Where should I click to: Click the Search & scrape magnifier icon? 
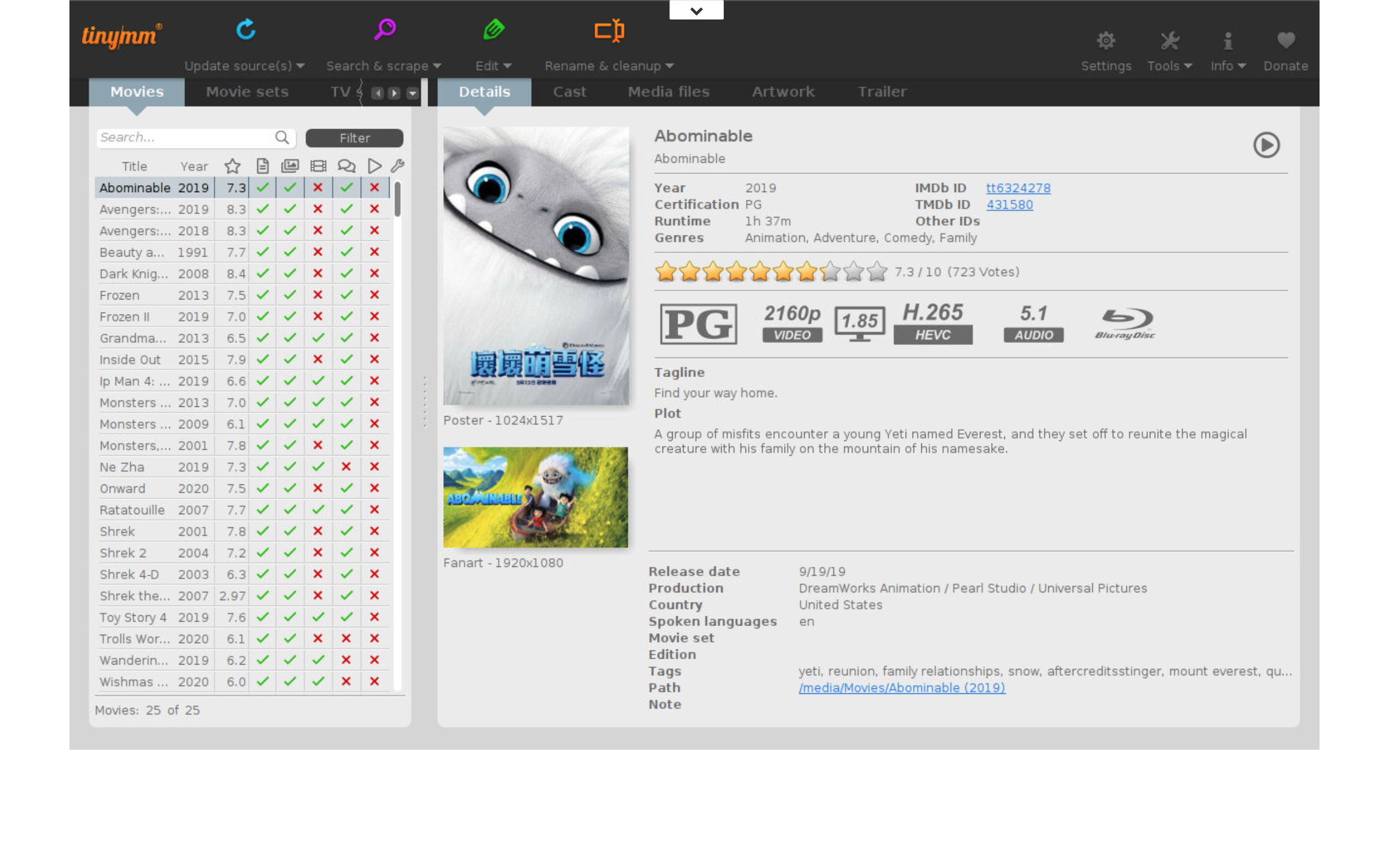(x=385, y=29)
